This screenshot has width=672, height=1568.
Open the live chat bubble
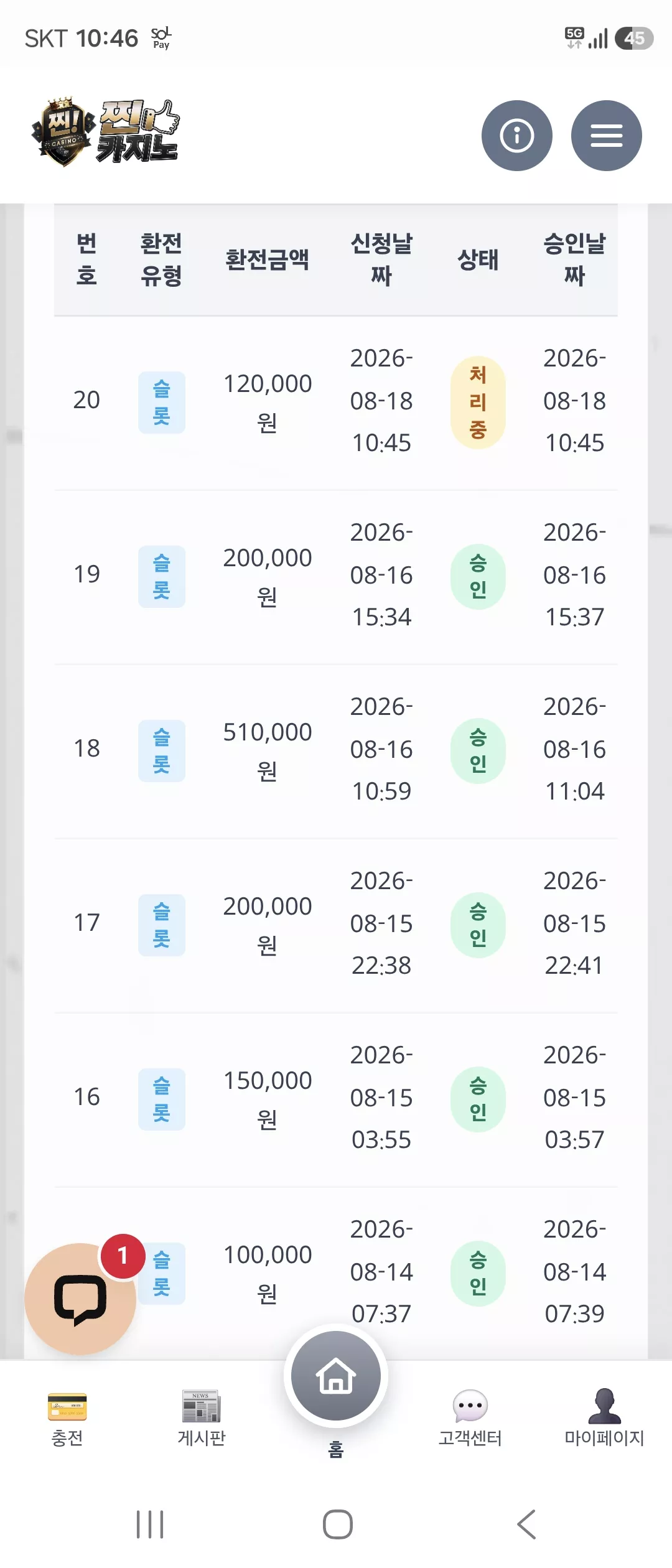tap(80, 1299)
